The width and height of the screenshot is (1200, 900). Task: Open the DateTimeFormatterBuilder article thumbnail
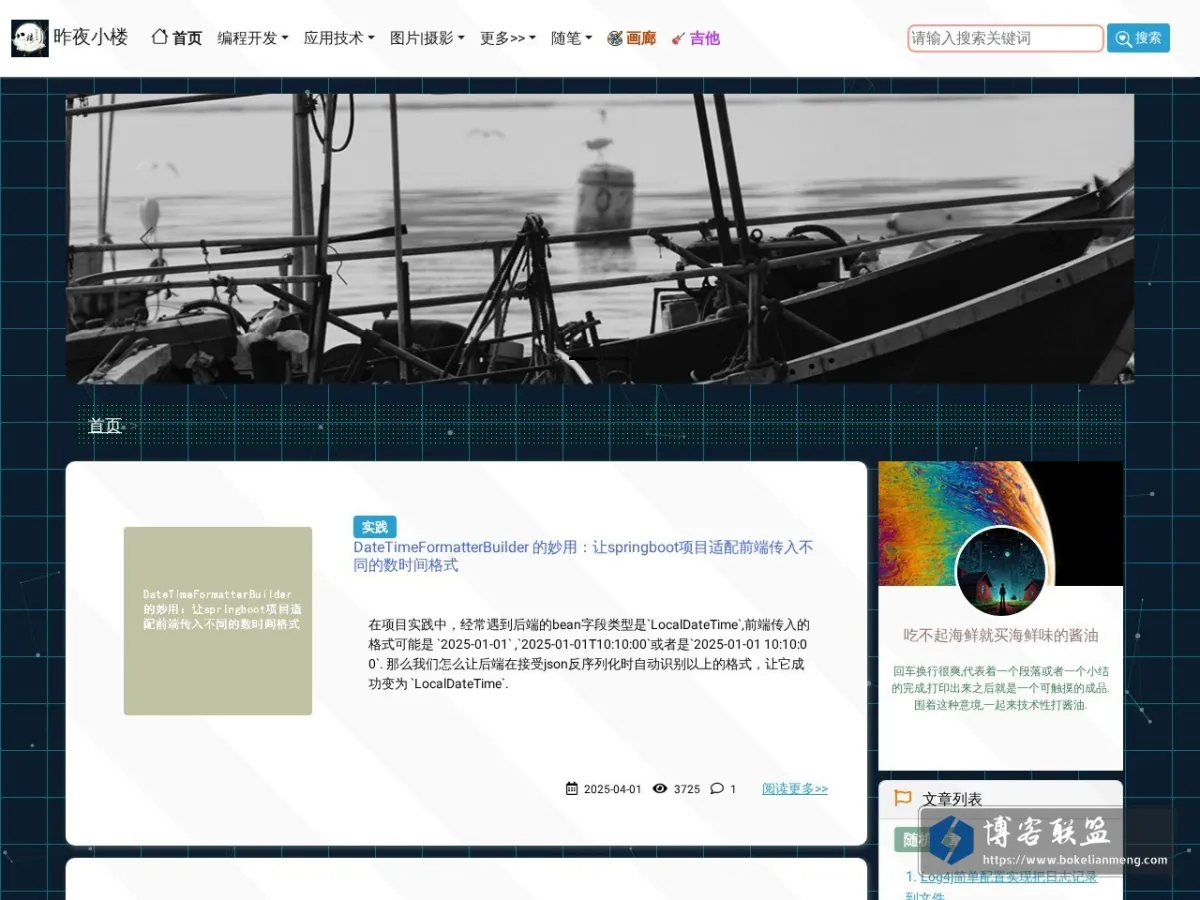click(x=218, y=621)
